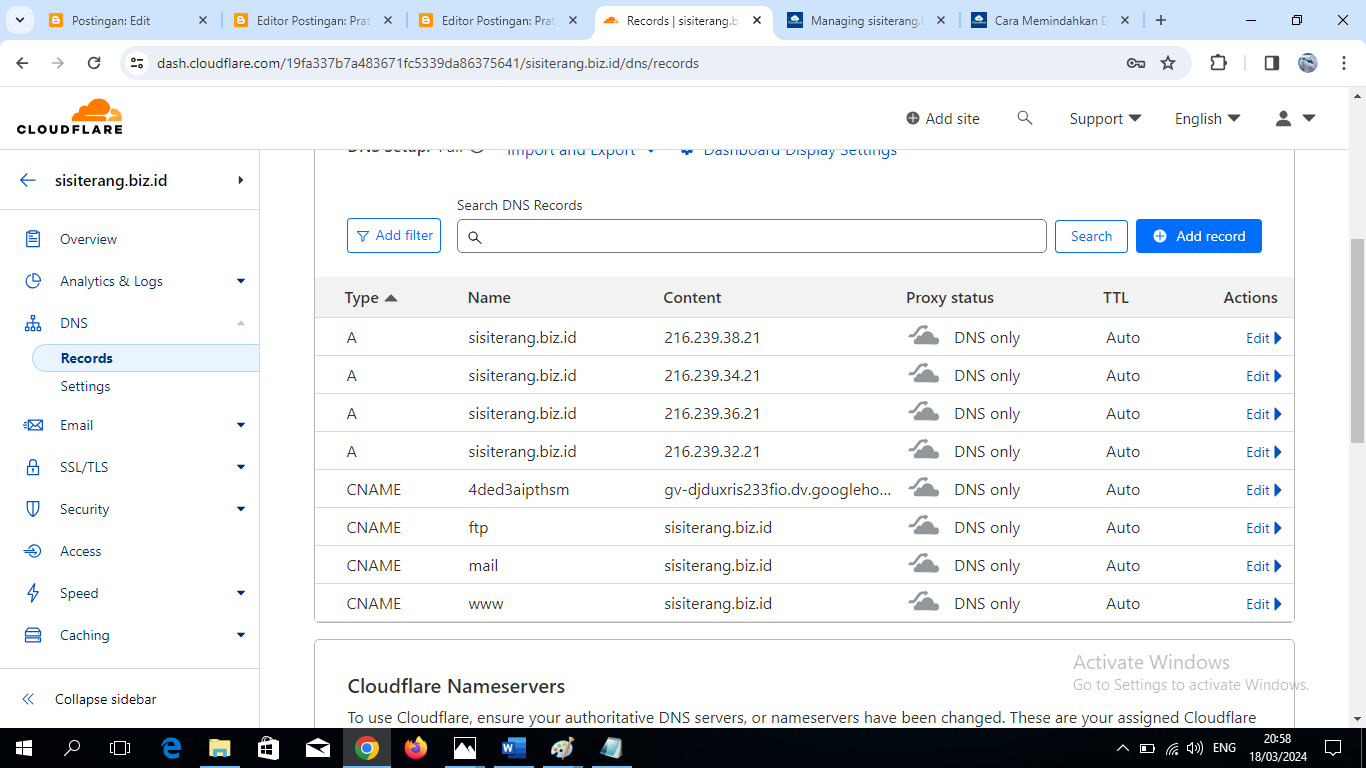Viewport: 1366px width, 768px height.
Task: Open the Support dropdown menu
Action: (1105, 118)
